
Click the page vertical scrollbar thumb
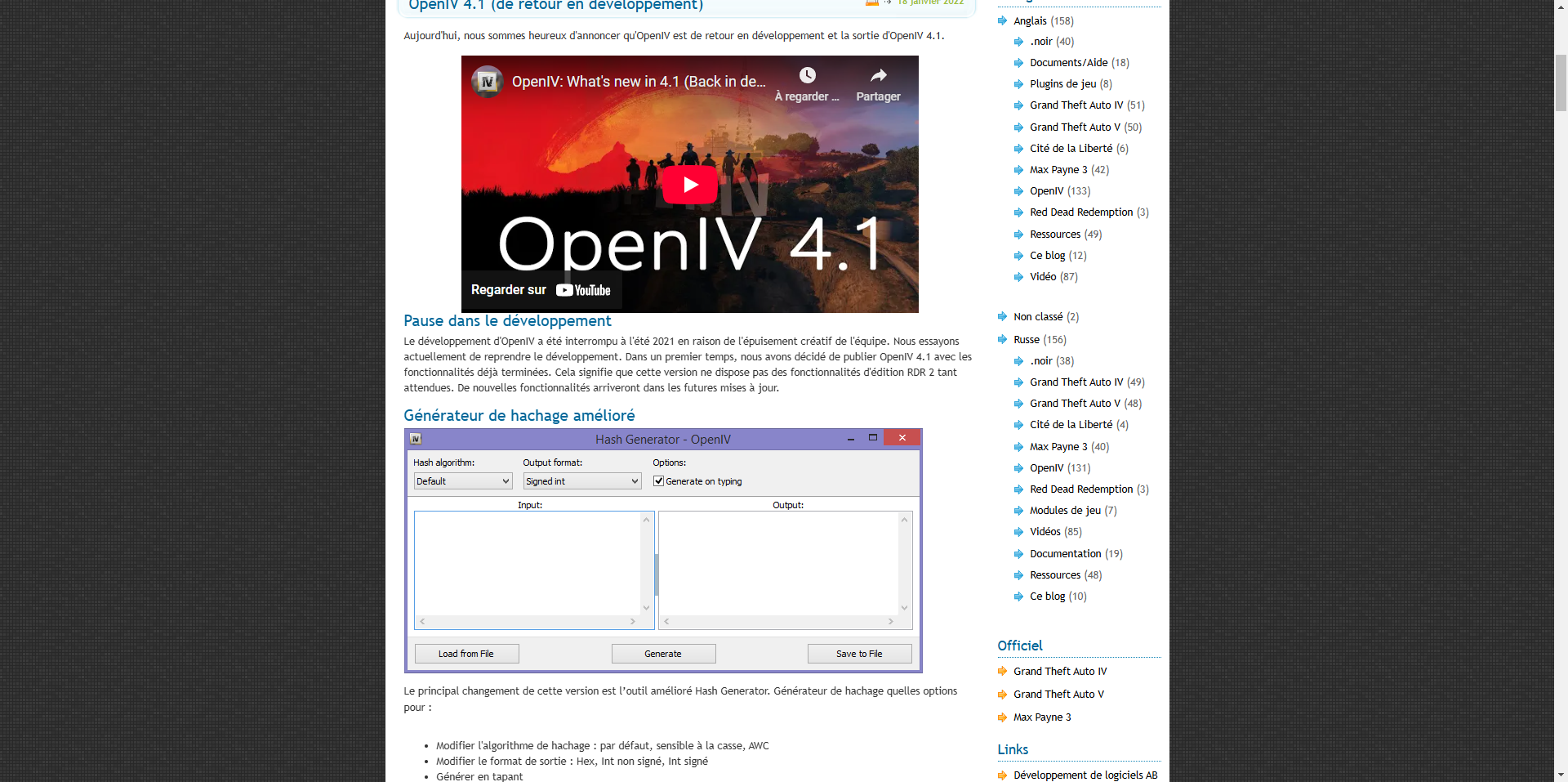[1561, 82]
